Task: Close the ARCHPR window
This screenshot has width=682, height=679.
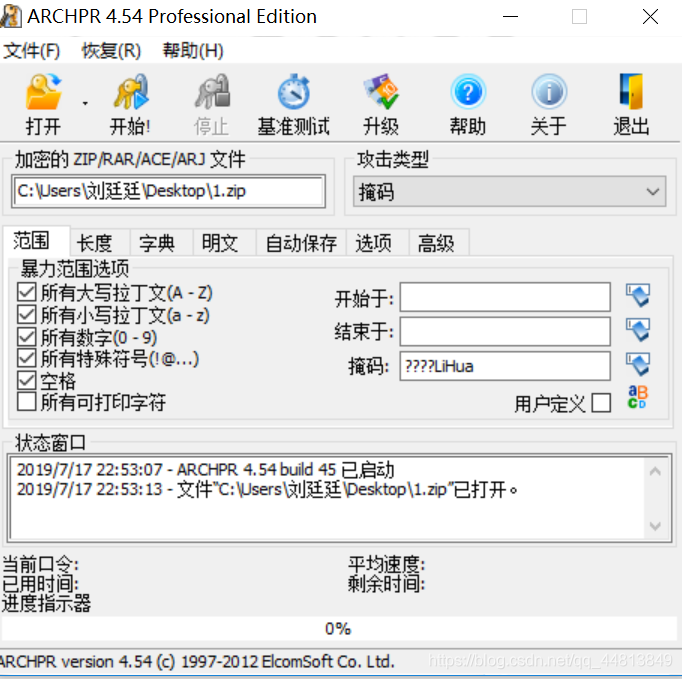Action: pyautogui.click(x=650, y=17)
